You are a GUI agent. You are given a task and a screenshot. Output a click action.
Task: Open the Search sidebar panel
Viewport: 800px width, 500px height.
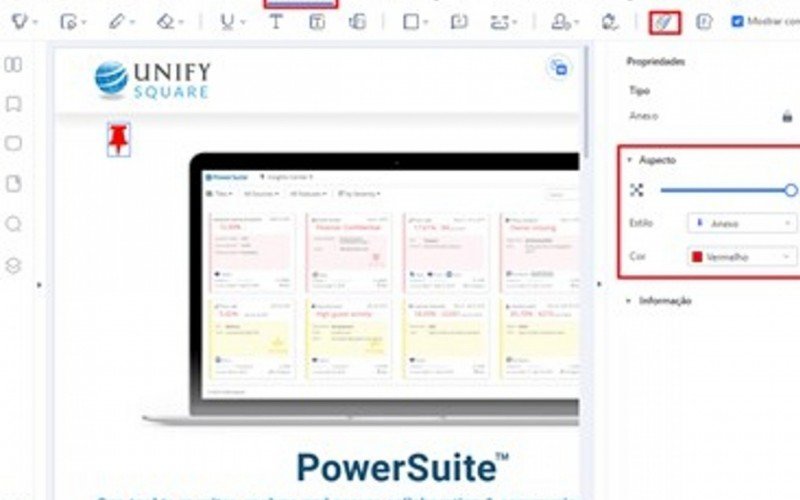(13, 224)
